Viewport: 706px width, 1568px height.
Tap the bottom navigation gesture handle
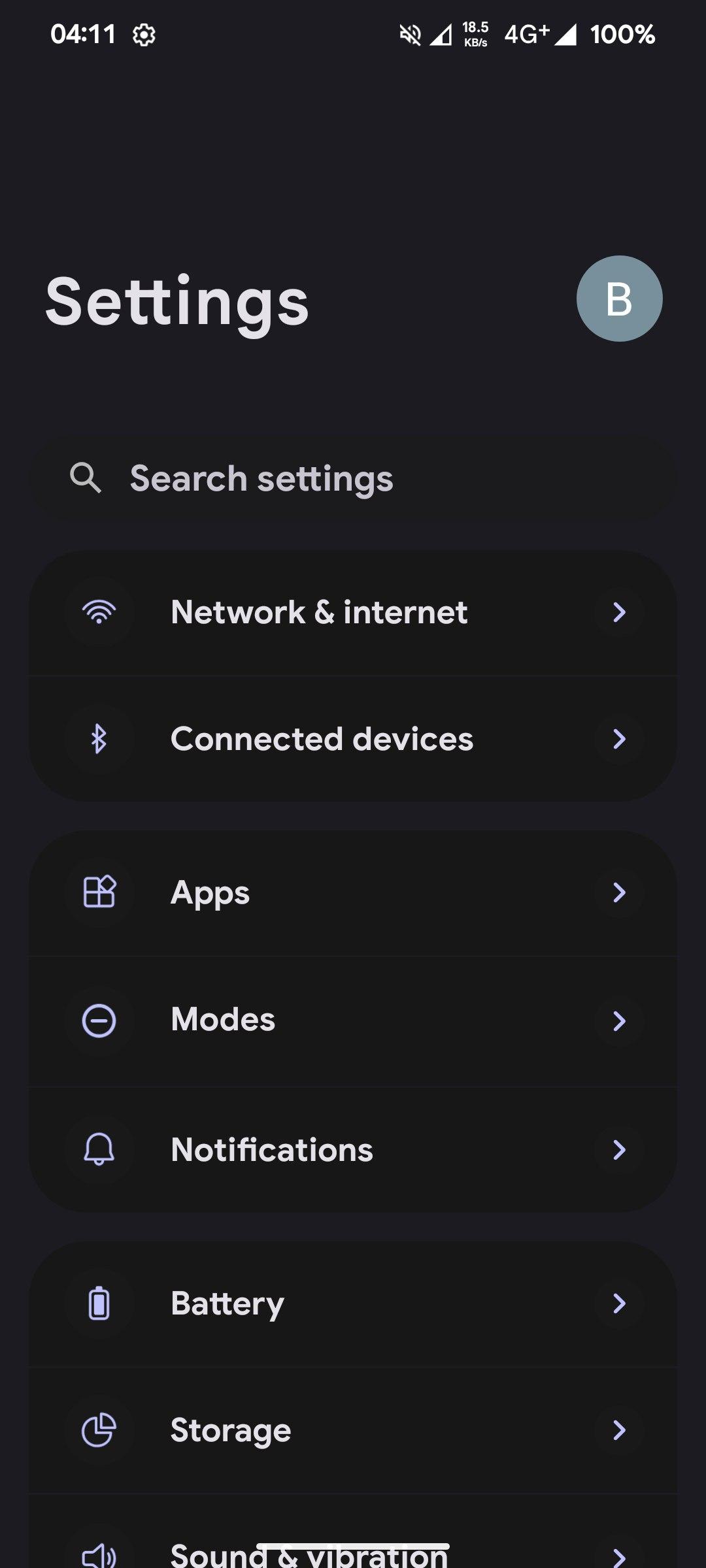tap(353, 1546)
